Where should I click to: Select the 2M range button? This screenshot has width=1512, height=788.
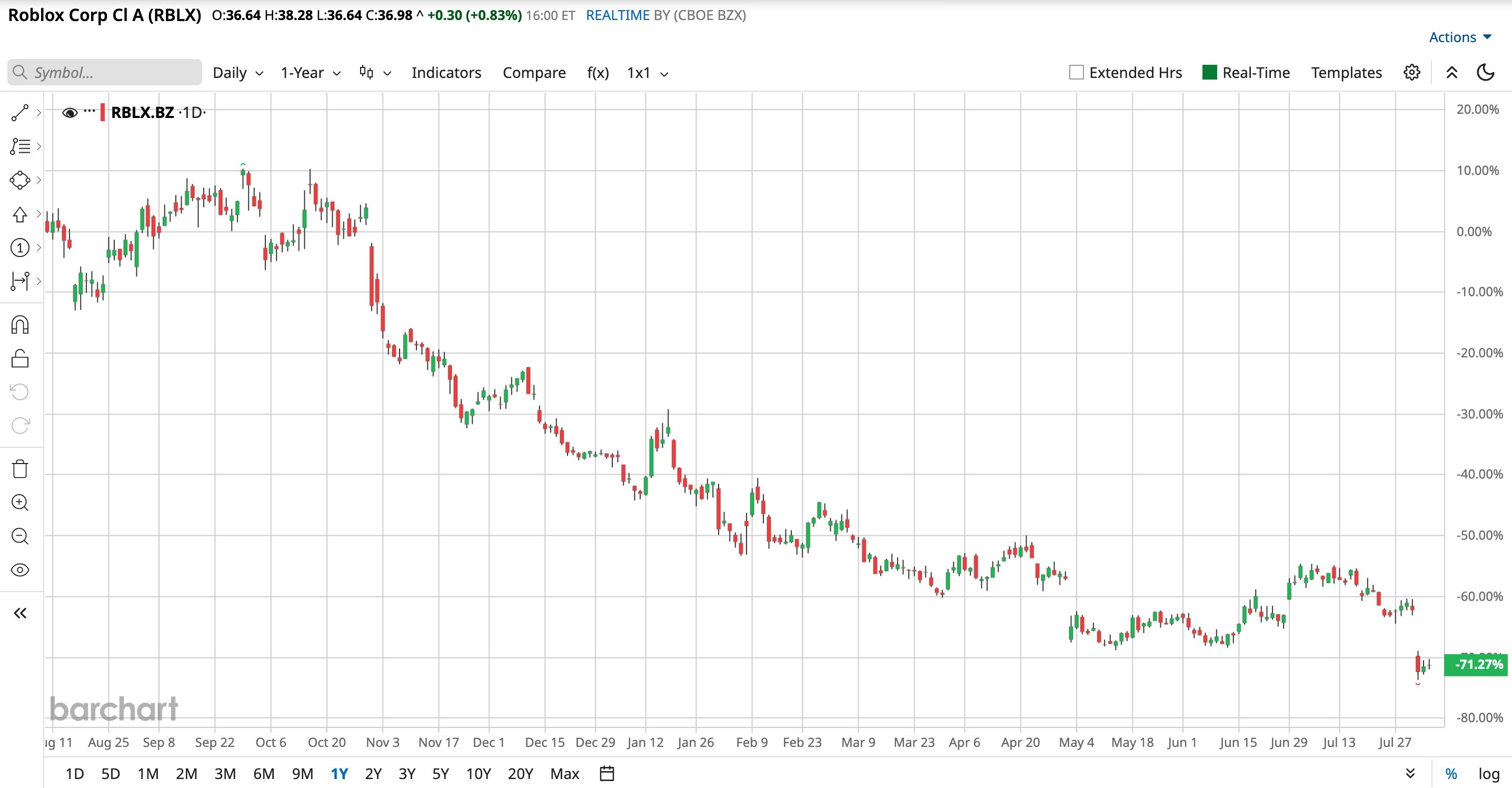click(187, 774)
